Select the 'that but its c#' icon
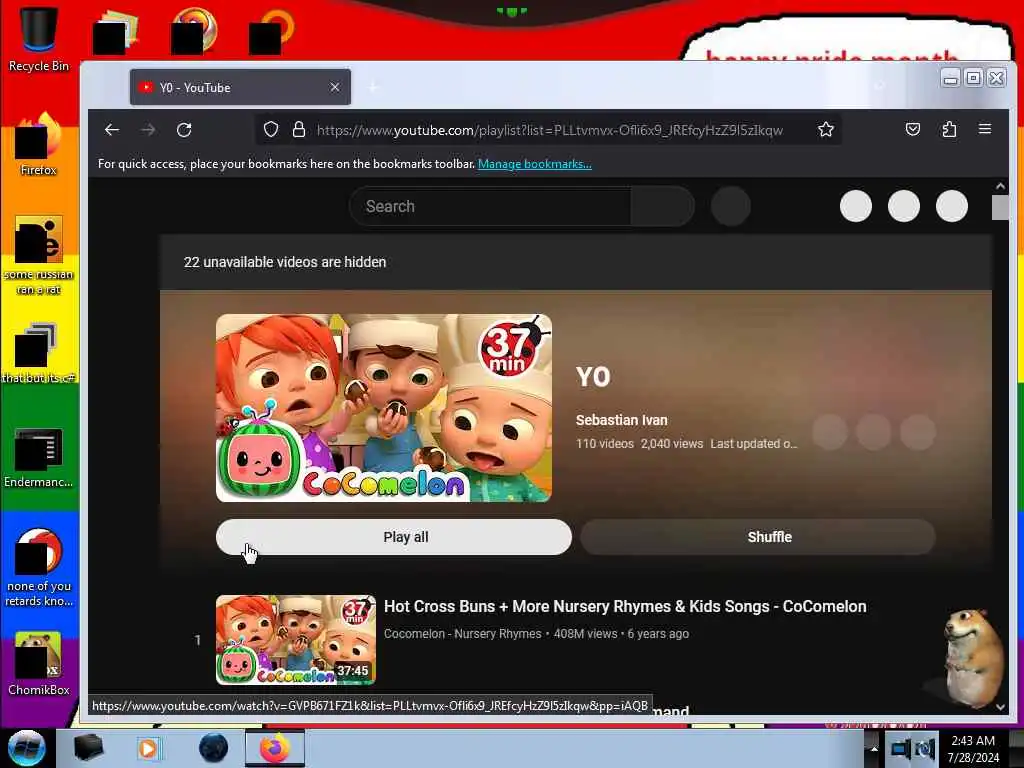1024x768 pixels. click(x=39, y=353)
